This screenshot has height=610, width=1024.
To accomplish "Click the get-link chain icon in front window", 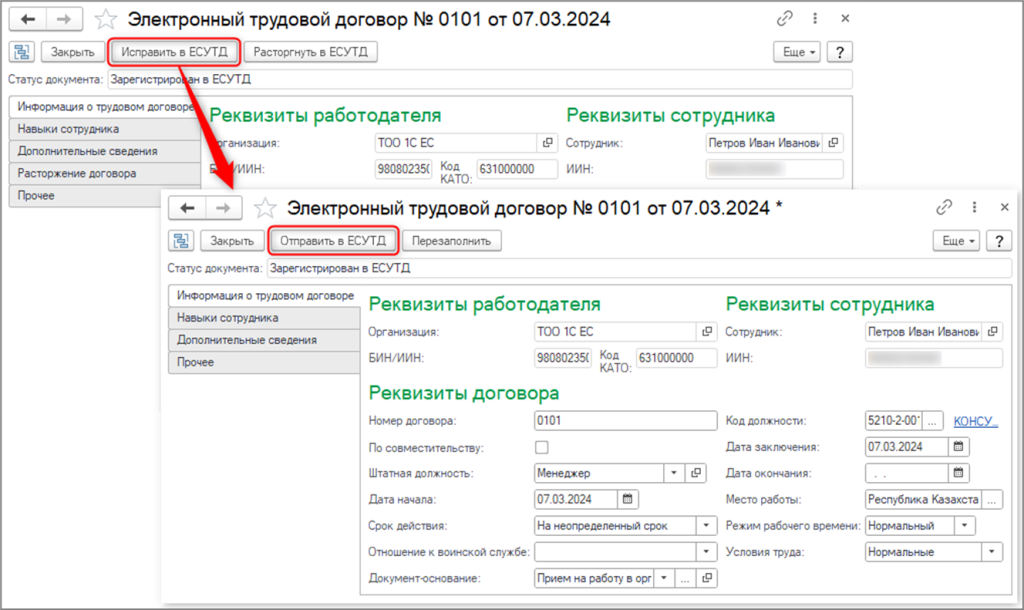I will pos(943,207).
